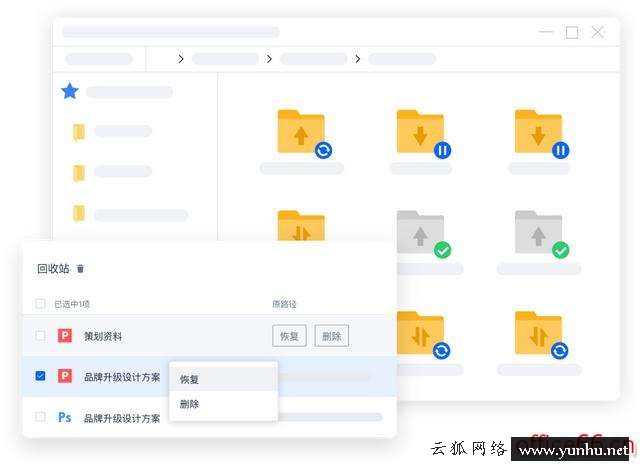
Task: Click the 恢复 button on 策划资料 row
Action: [289, 336]
